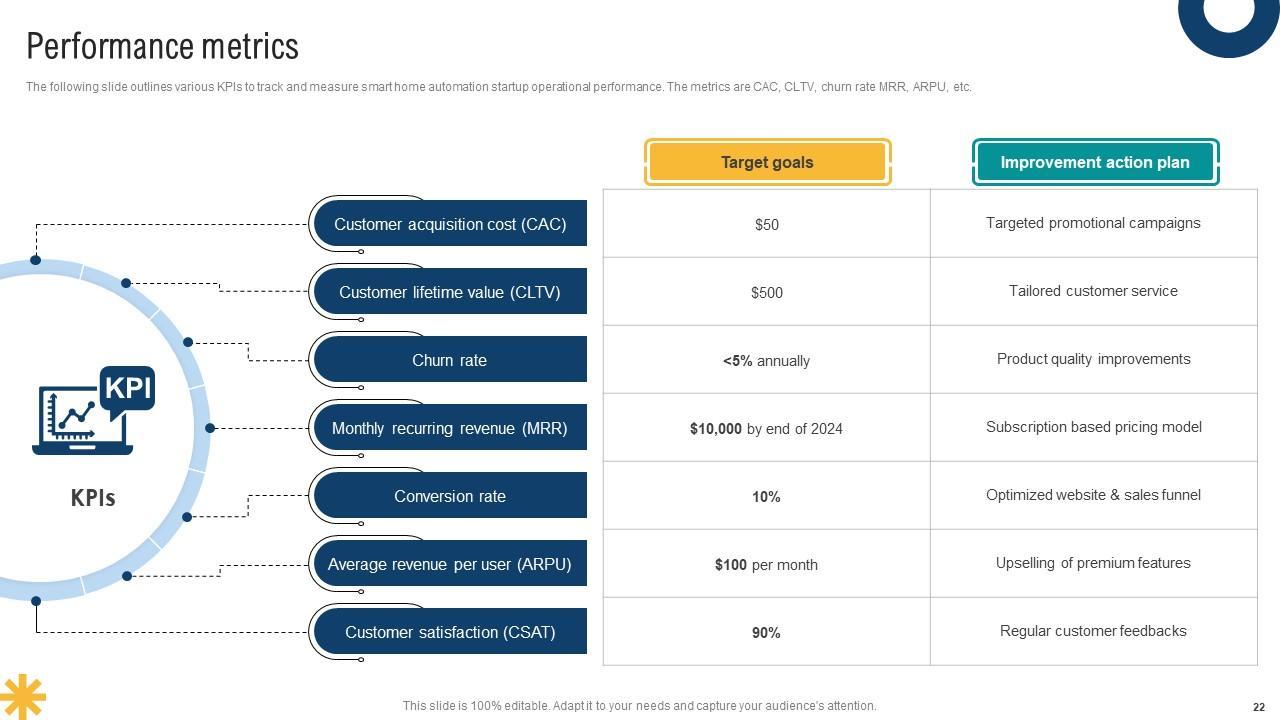Click the circle dot linked to Churn rate
Viewport: 1280px width, 720px height.
[x=188, y=342]
